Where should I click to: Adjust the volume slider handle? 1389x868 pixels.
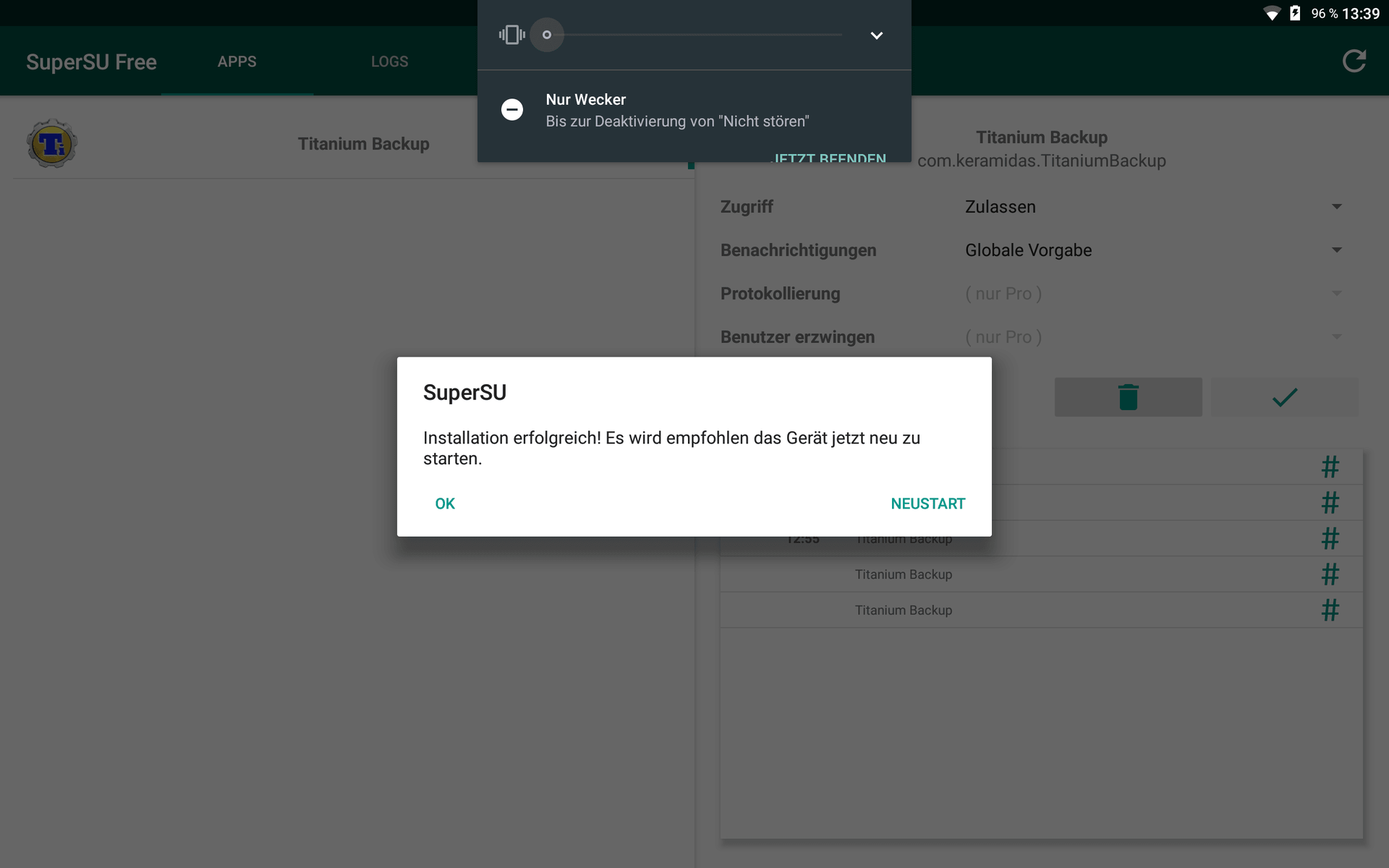coord(547,35)
